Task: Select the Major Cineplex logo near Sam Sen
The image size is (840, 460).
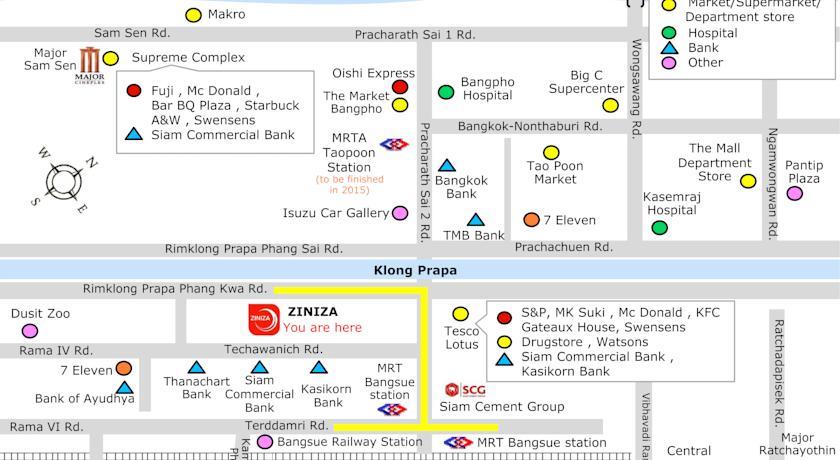Action: [90, 65]
